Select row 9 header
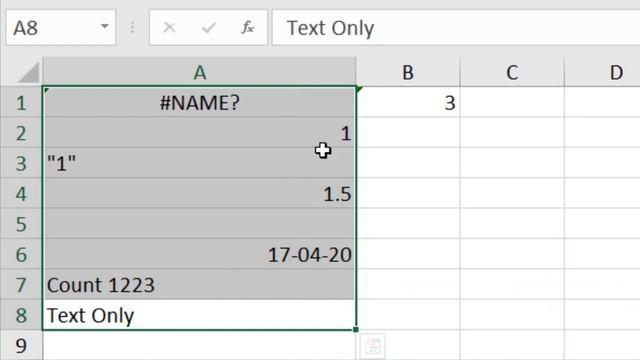Image resolution: width=640 pixels, height=360 pixels. click(22, 345)
